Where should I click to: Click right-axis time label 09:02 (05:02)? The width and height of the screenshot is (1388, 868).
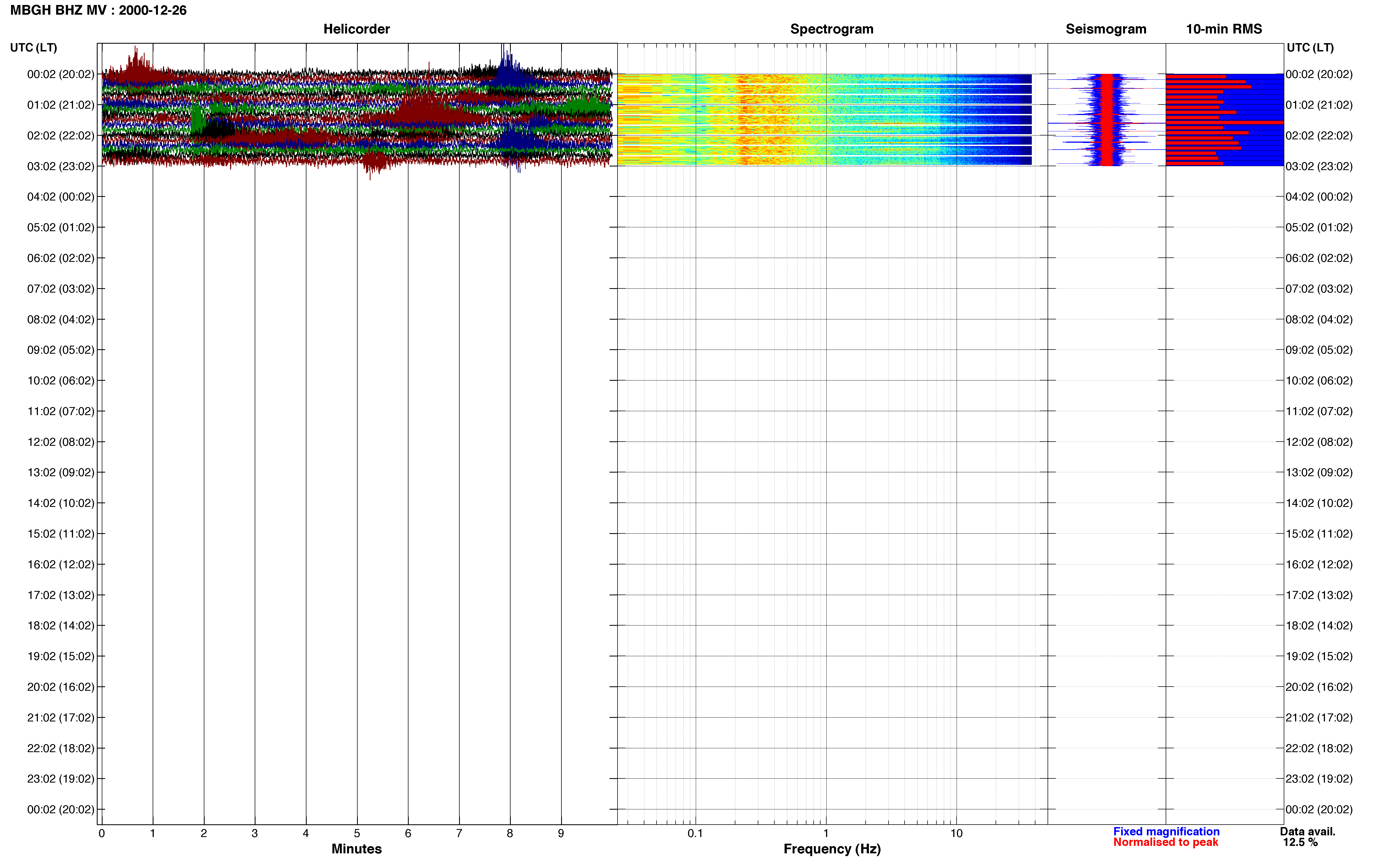(x=1319, y=350)
